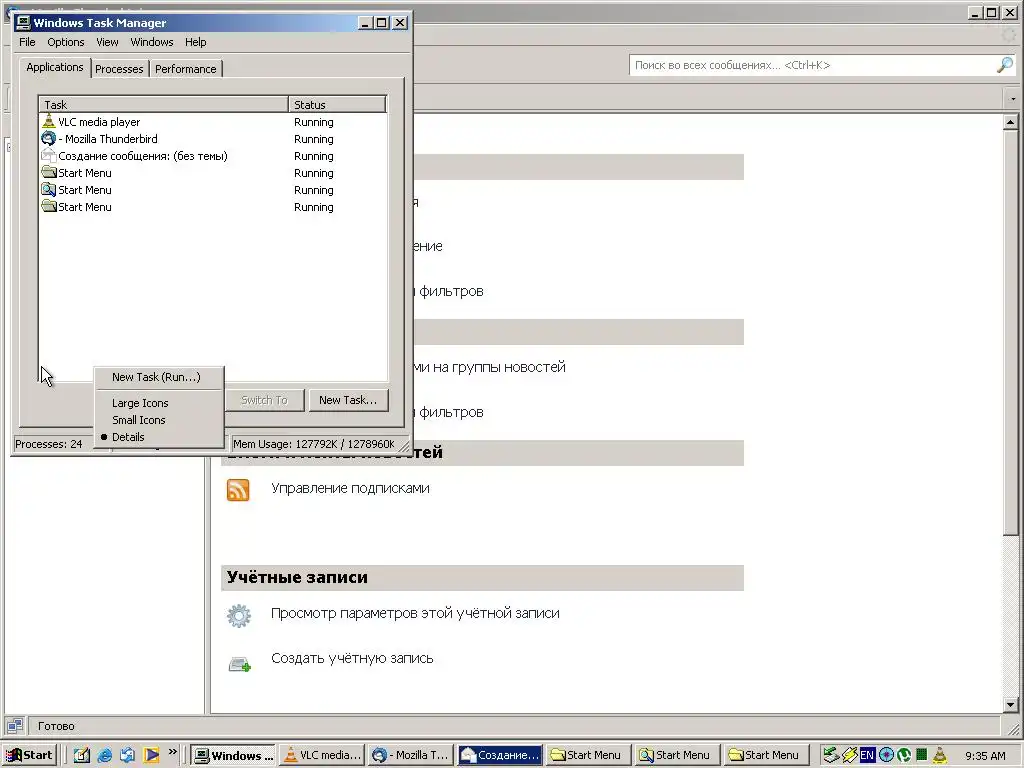
Task: Click the first quick launch notepad icon
Action: pyautogui.click(x=82, y=756)
